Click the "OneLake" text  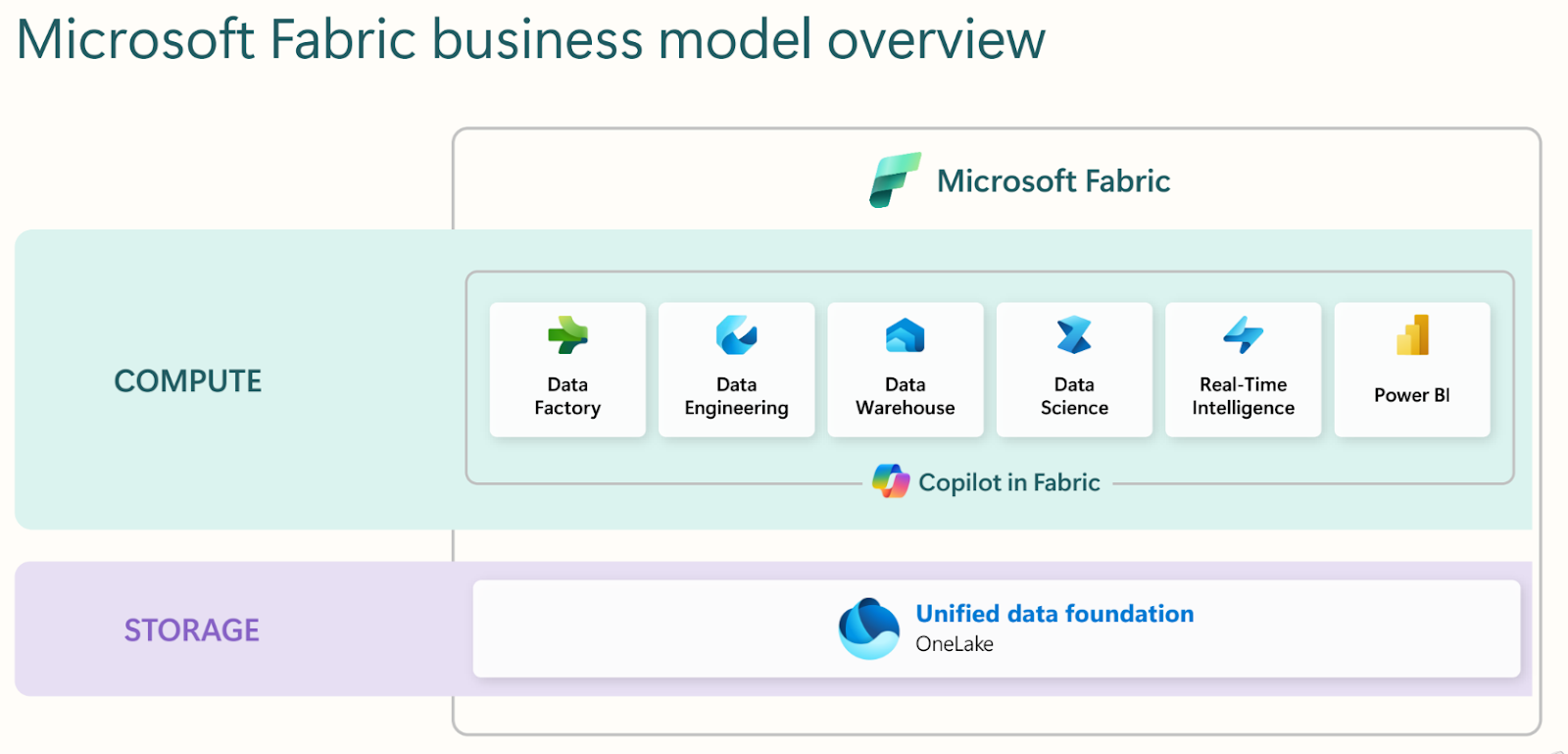tap(955, 644)
